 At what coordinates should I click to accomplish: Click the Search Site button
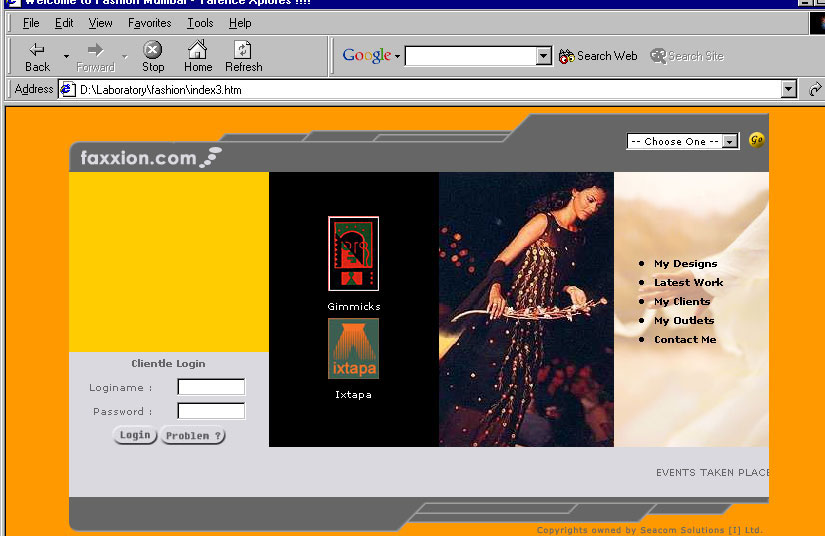[x=687, y=56]
